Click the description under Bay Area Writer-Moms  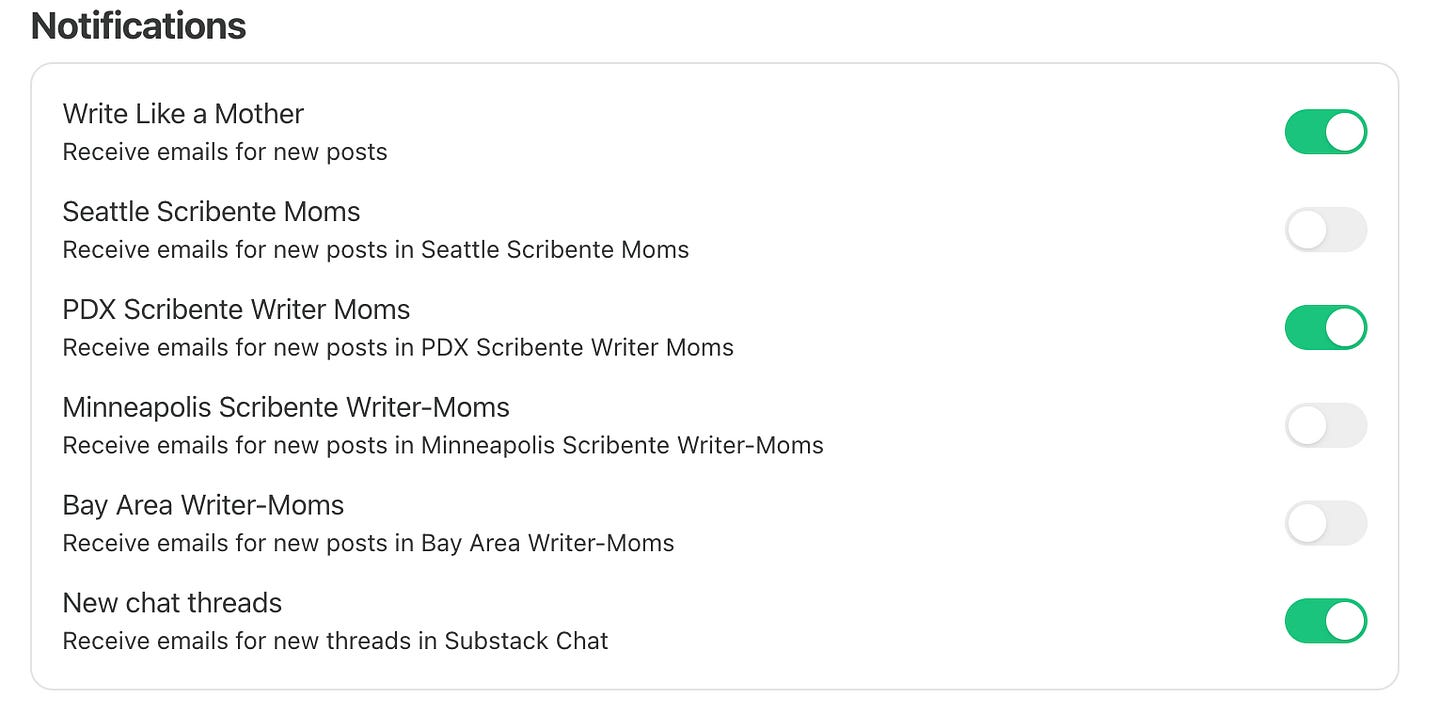368,543
